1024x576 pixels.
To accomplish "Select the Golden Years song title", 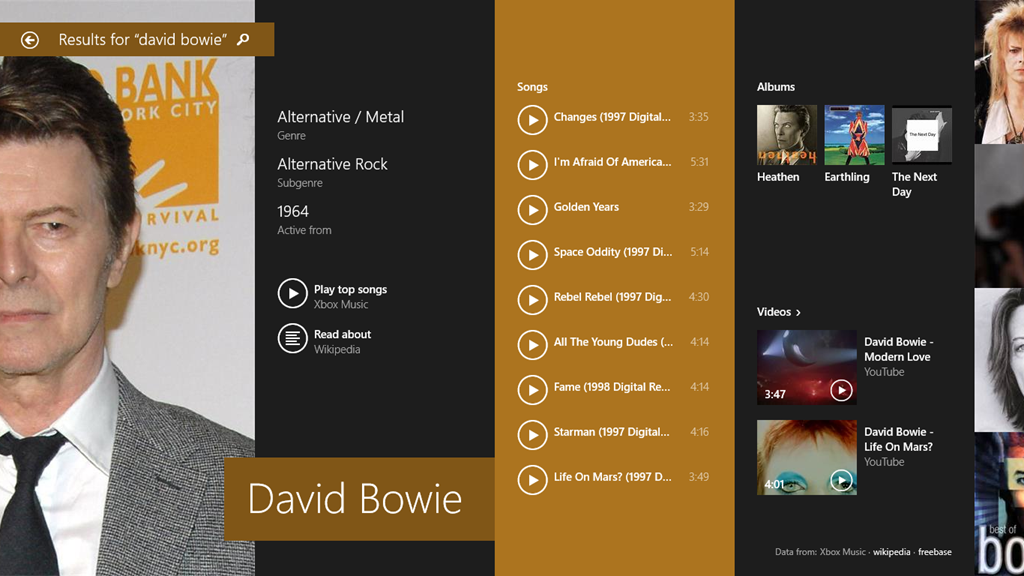I will coord(586,207).
